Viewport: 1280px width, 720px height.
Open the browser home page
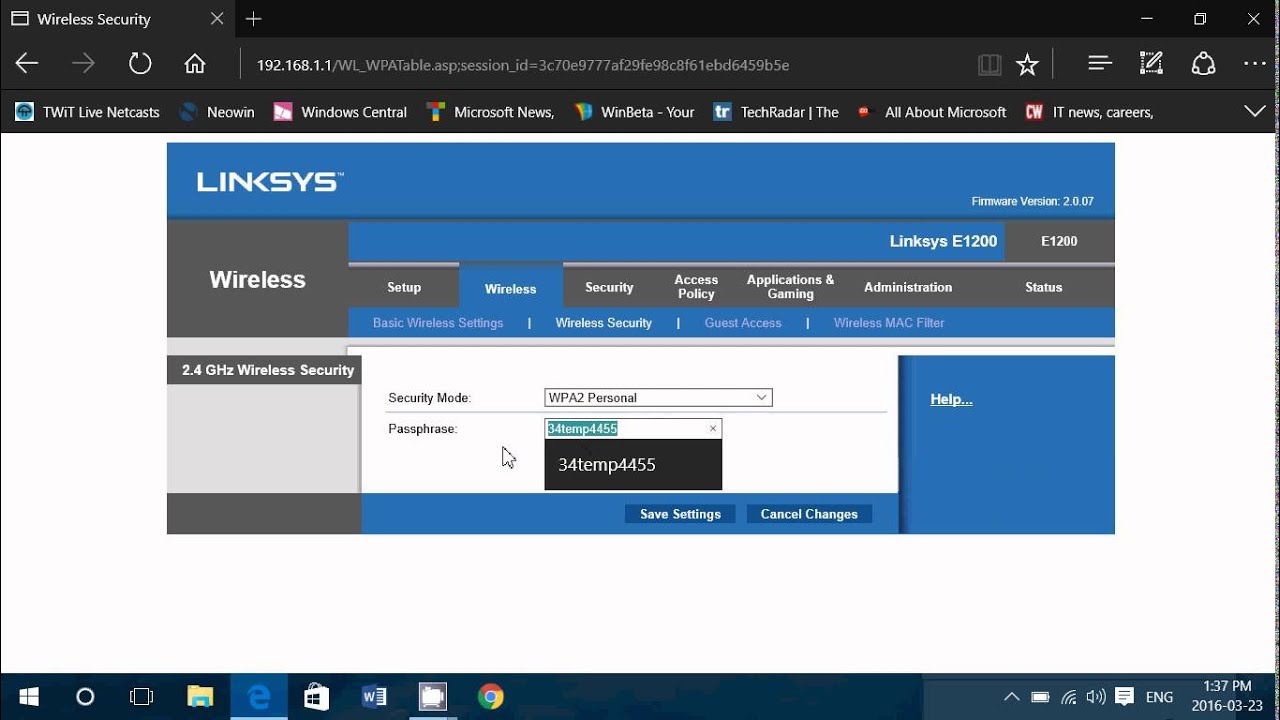click(x=195, y=64)
